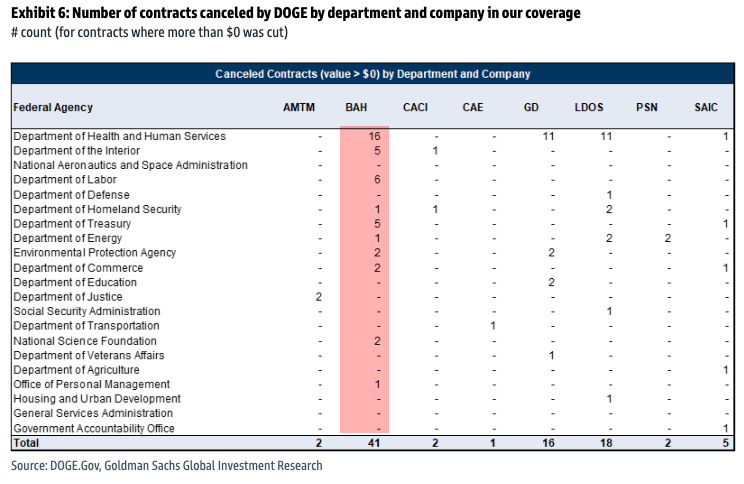The image size is (744, 484).
Task: Click the Total row label
Action: point(26,443)
